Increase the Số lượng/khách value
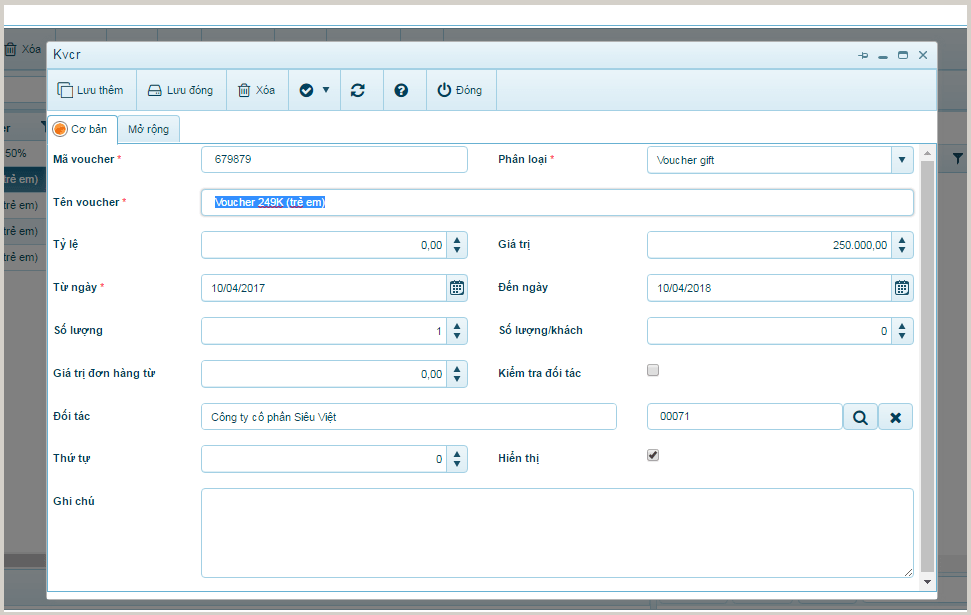This screenshot has height=615, width=971. coord(902,326)
